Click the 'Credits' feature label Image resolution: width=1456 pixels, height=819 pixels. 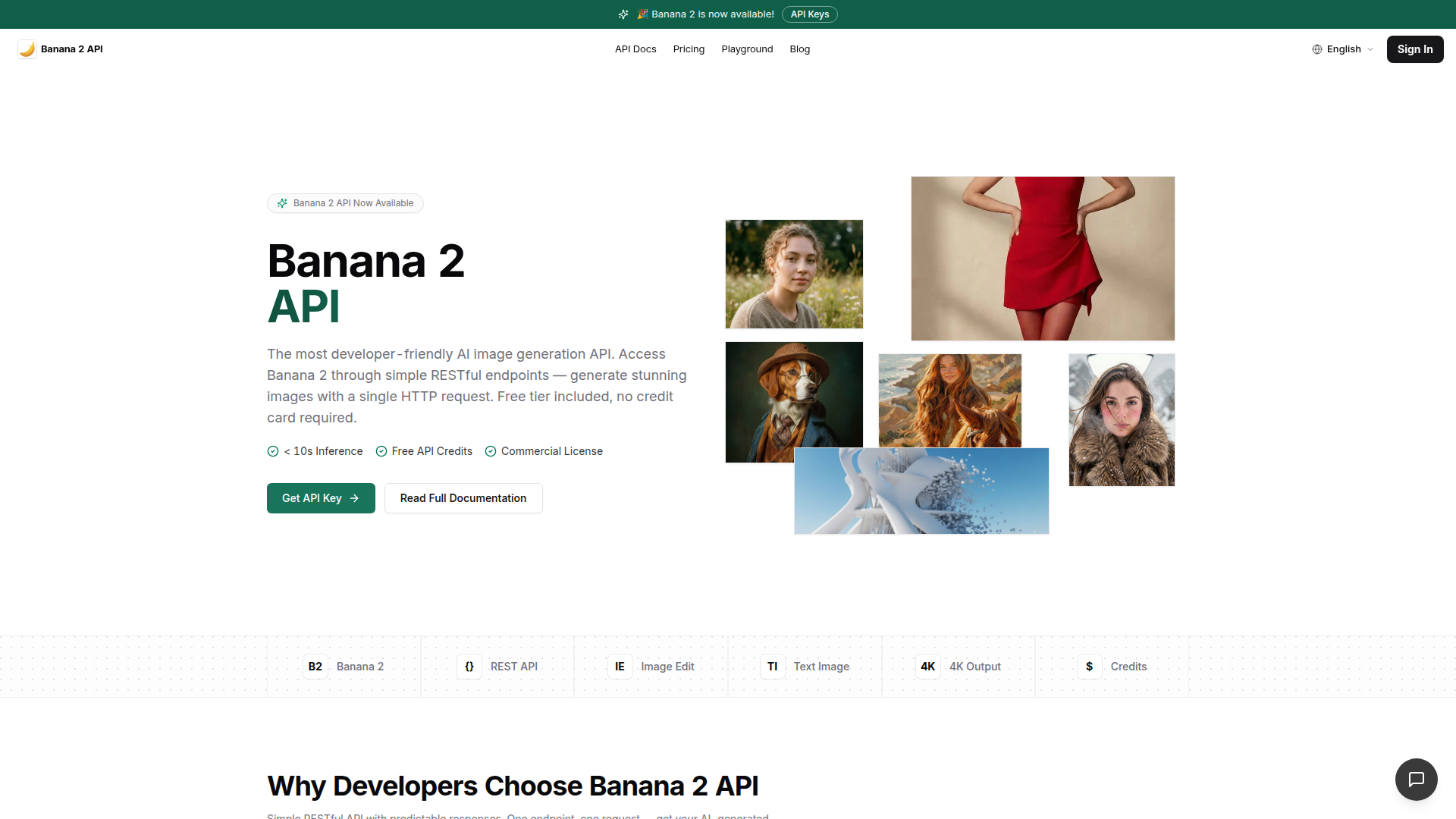pos(1128,667)
